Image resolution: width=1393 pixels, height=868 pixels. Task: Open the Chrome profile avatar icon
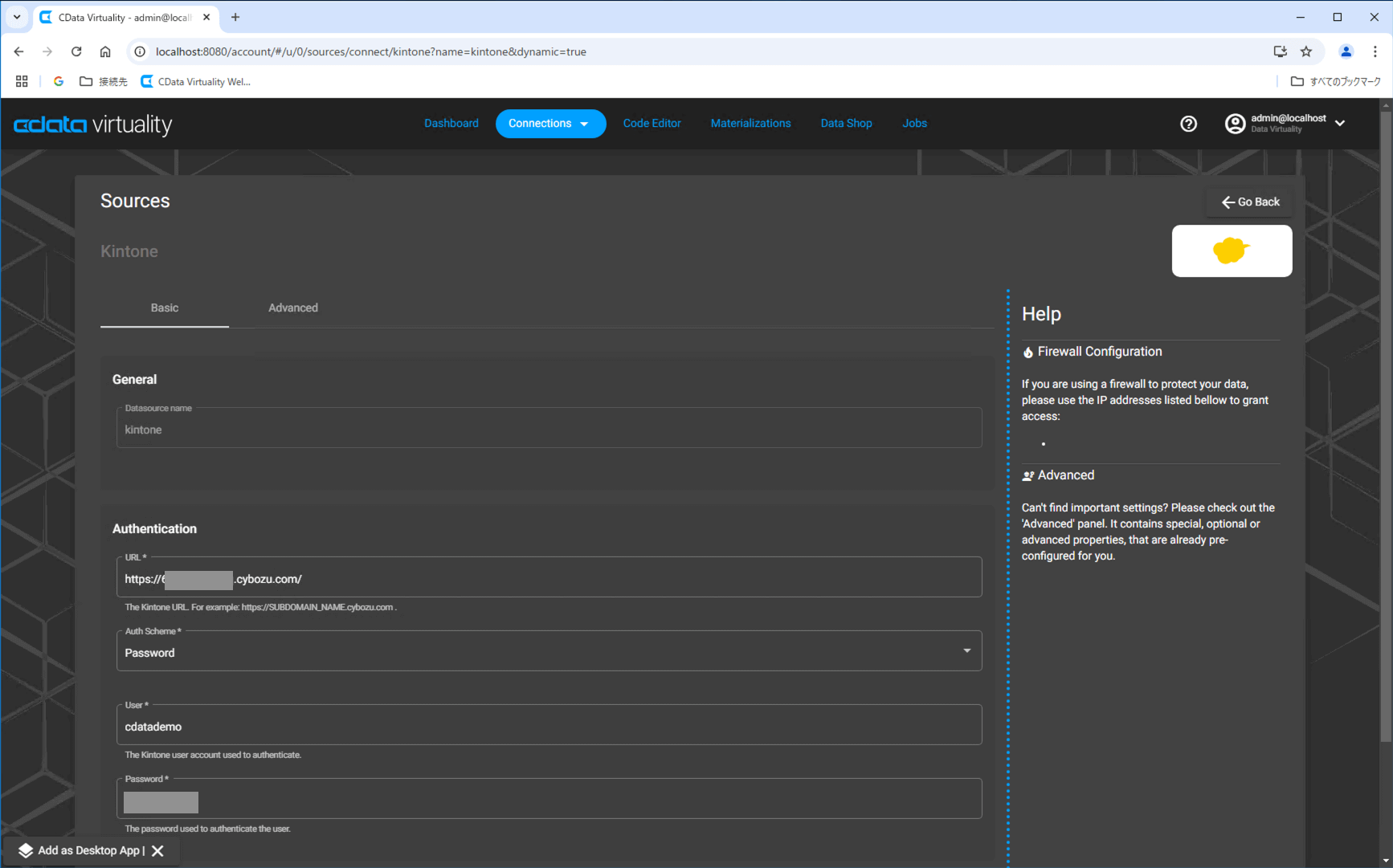pyautogui.click(x=1346, y=51)
